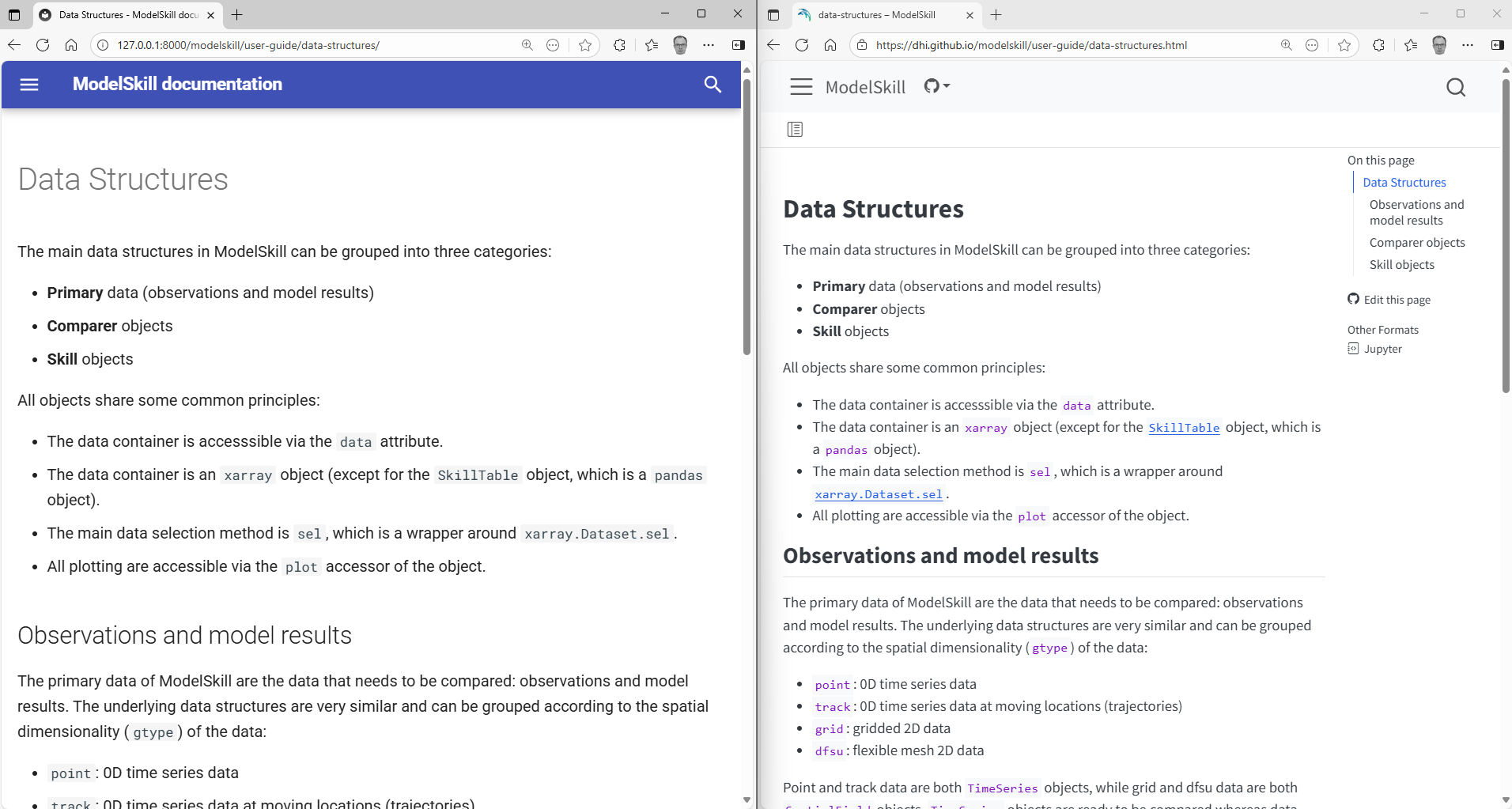Open favorites list in left browser
Screen dimensions: 1512x809
click(652, 45)
